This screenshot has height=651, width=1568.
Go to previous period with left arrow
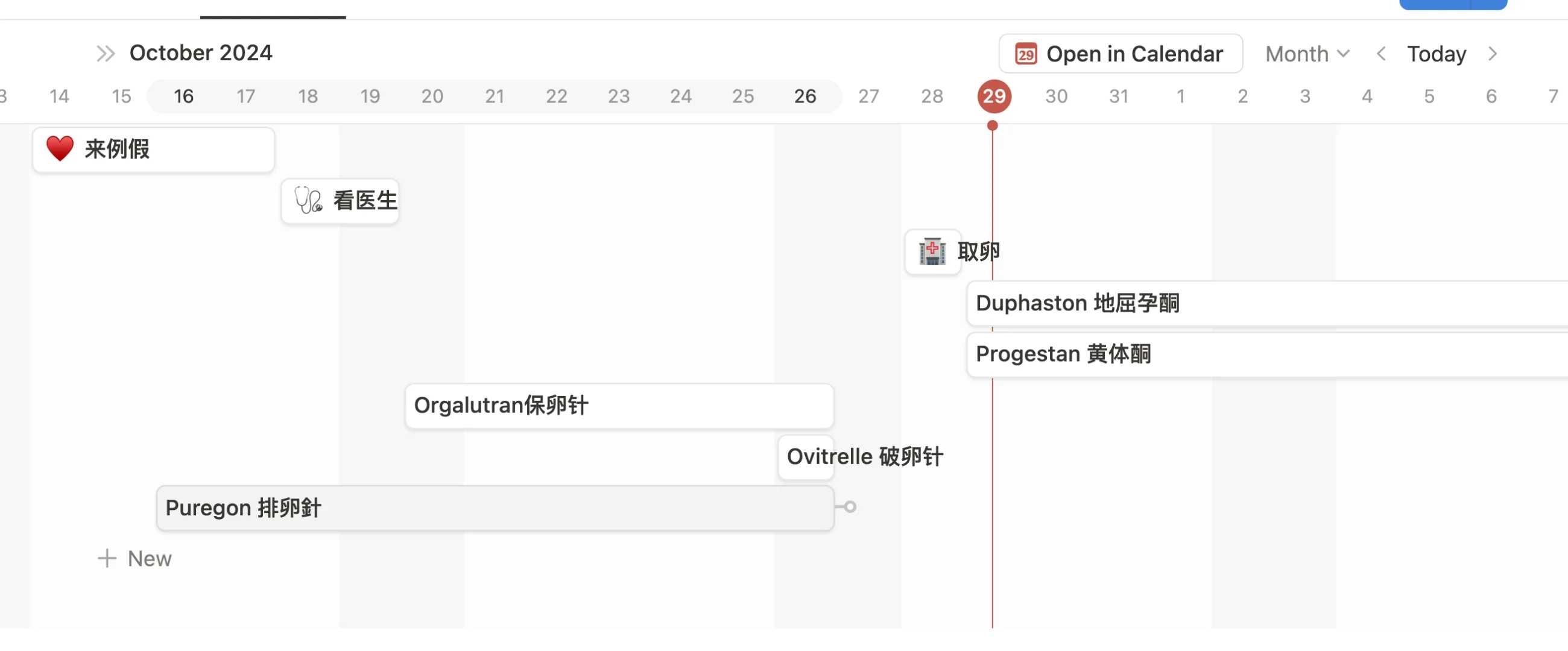(1381, 54)
